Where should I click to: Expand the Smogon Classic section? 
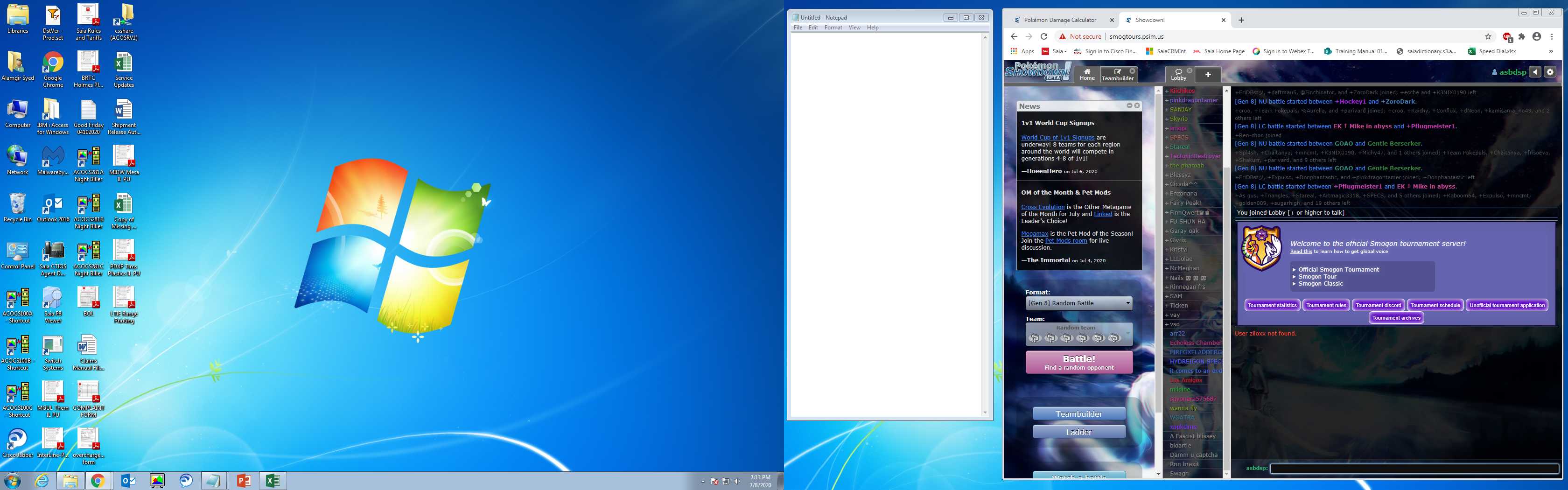(x=1320, y=284)
